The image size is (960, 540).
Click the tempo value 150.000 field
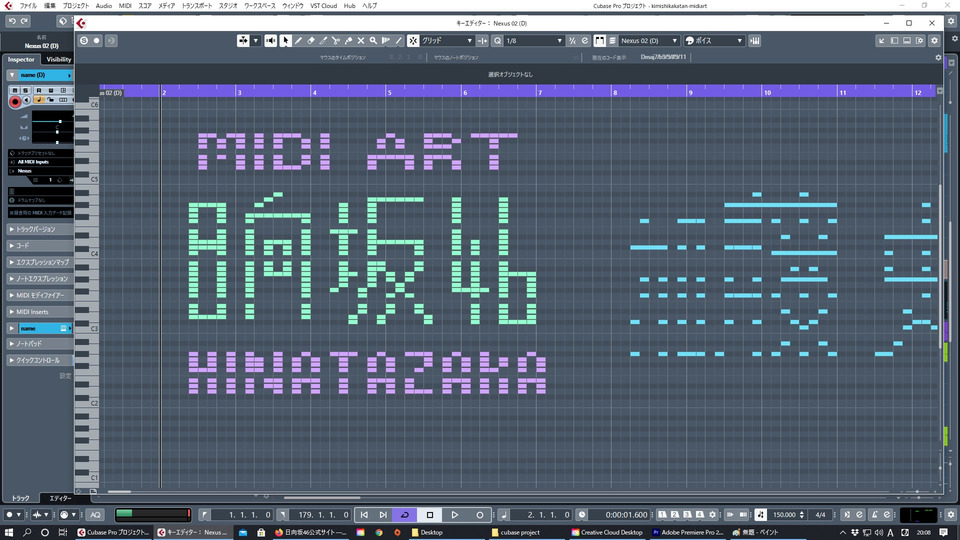[x=784, y=515]
